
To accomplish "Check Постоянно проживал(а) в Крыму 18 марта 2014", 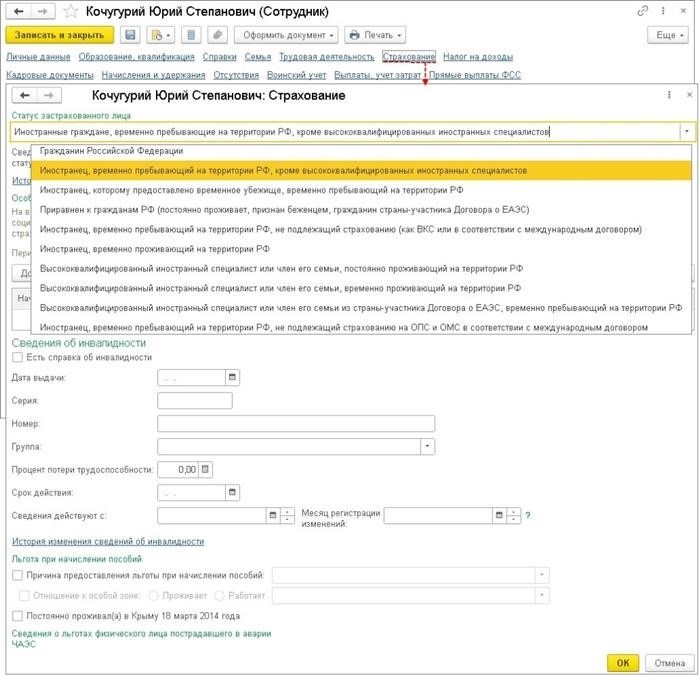I will coord(17,616).
